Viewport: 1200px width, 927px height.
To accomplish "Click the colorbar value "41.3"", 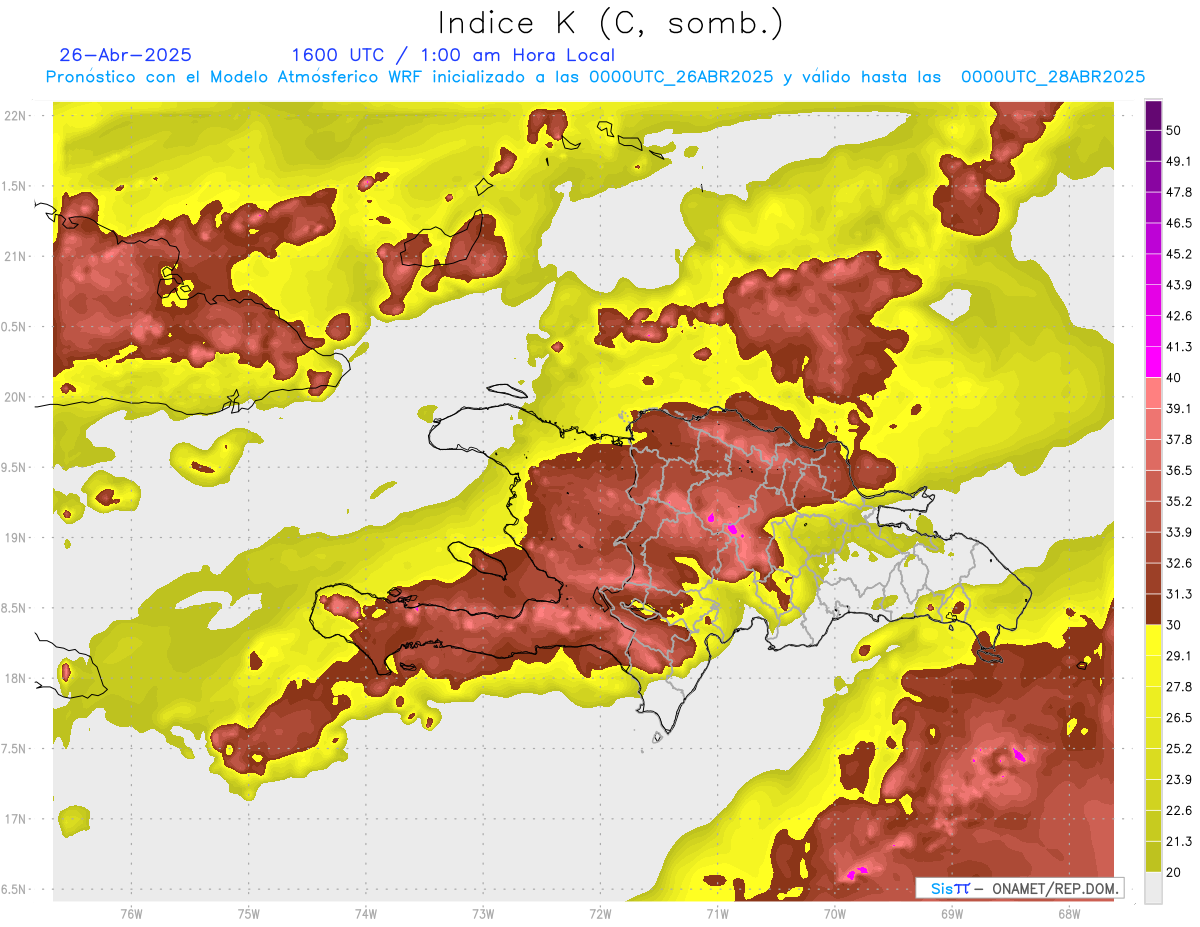I will [1179, 347].
